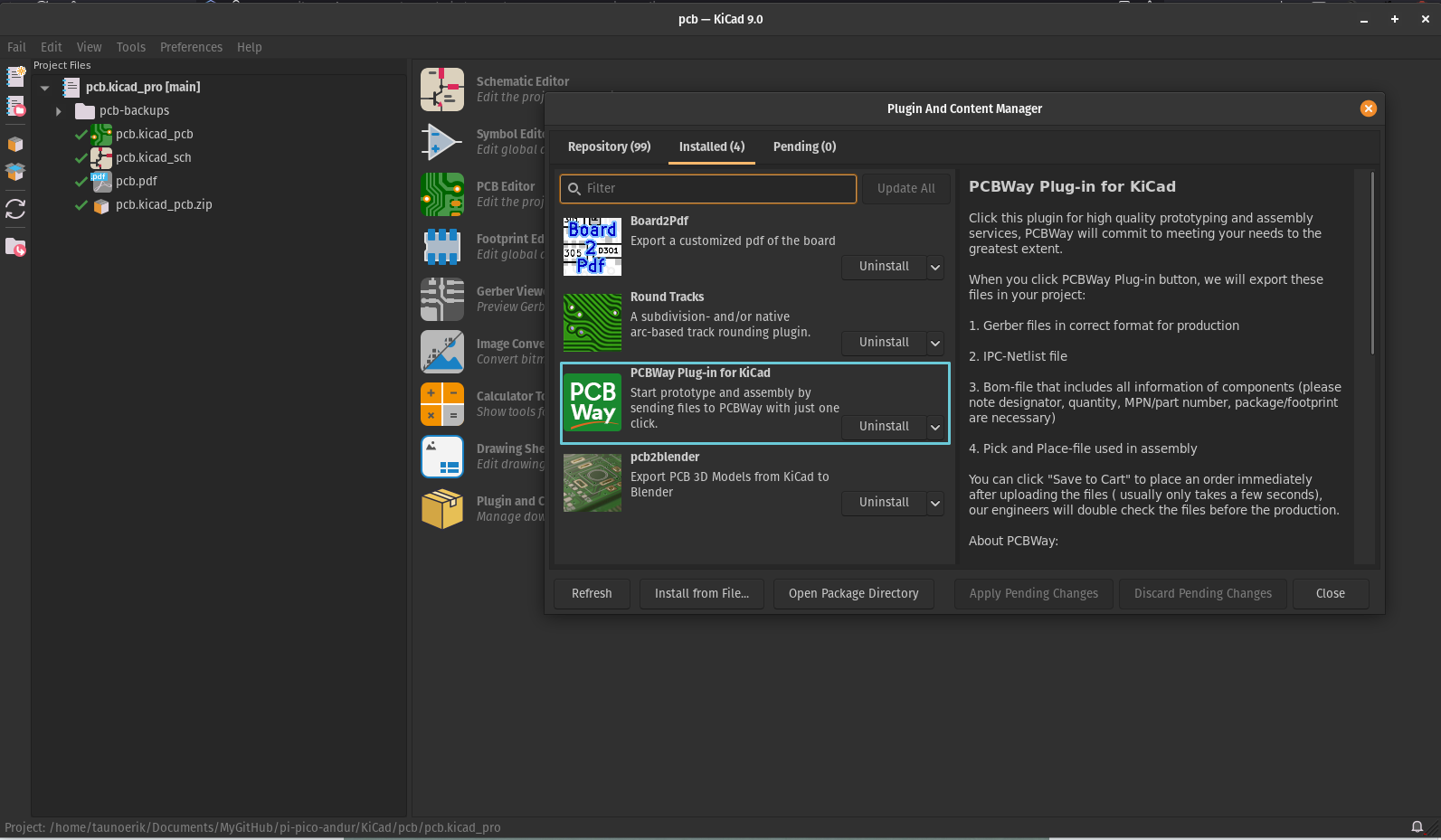Open dropdown arrow next to pcb2blender Uninstall
The width and height of the screenshot is (1441, 840).
(x=935, y=504)
